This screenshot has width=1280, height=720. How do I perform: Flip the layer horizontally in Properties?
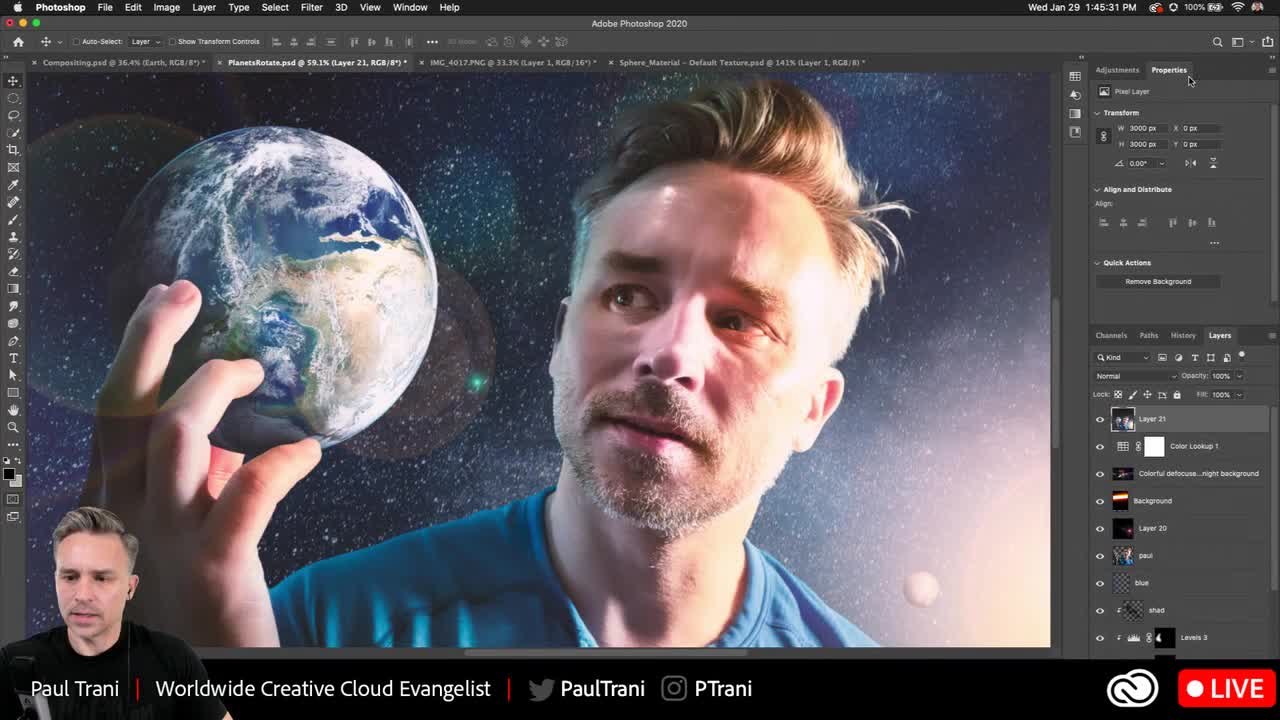coord(1190,163)
